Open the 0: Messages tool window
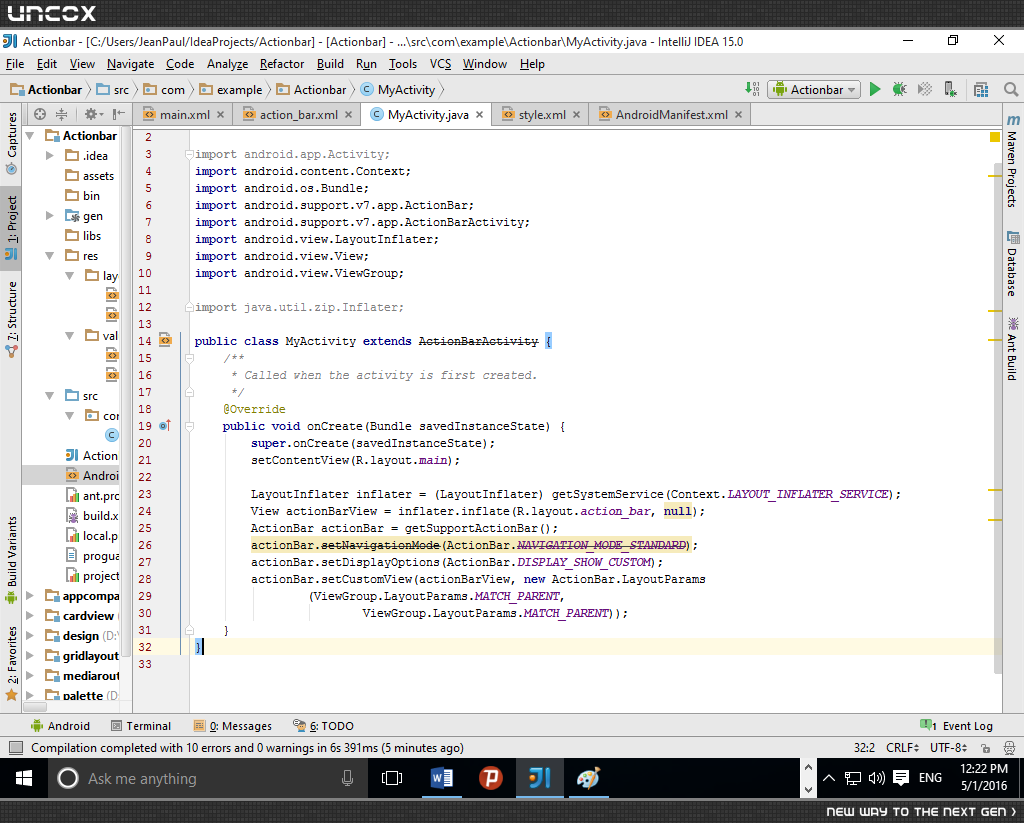 coord(233,726)
